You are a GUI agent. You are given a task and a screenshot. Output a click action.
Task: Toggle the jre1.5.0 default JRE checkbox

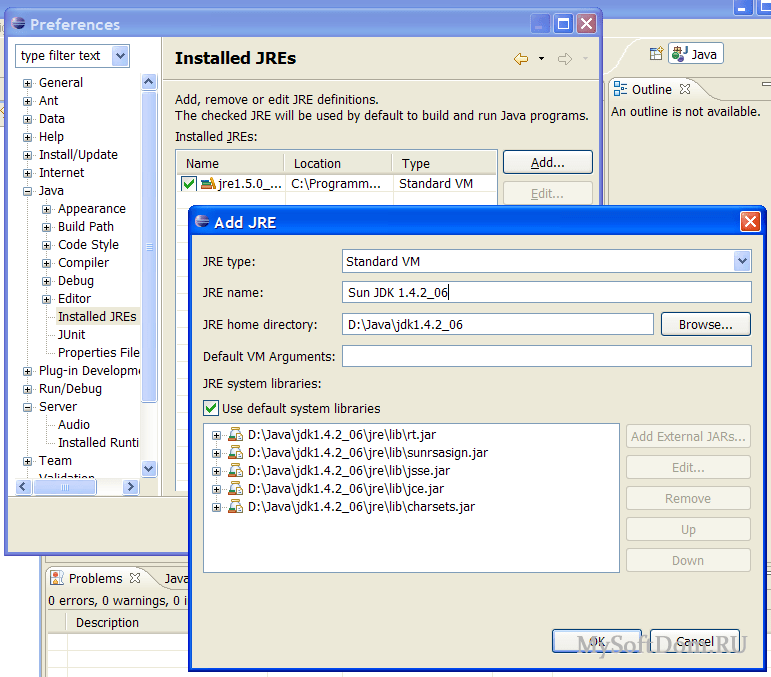pos(188,184)
